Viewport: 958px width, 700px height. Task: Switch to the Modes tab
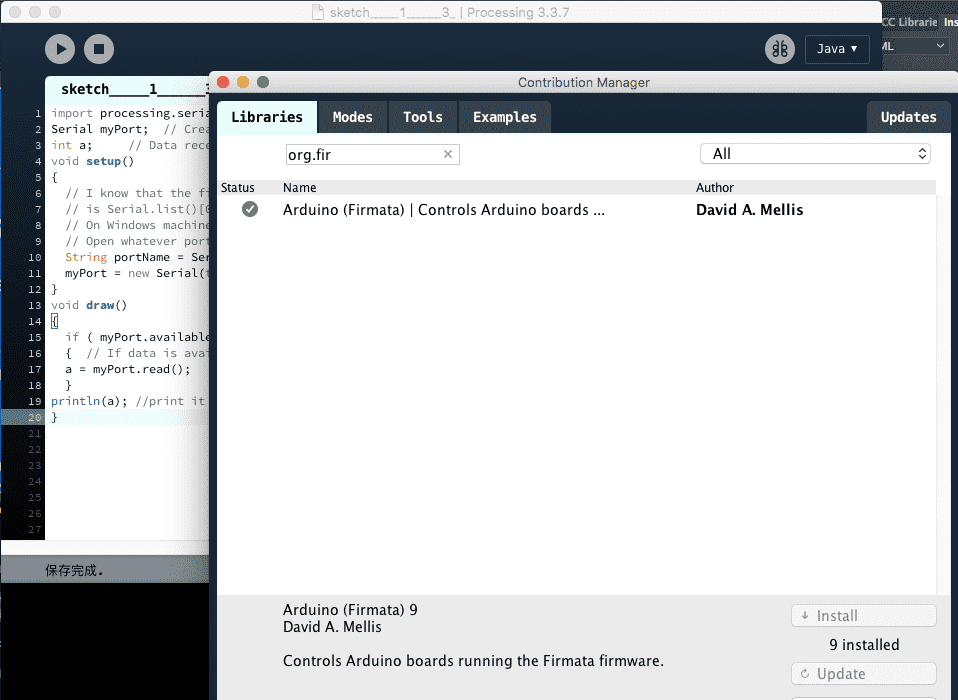click(x=353, y=117)
